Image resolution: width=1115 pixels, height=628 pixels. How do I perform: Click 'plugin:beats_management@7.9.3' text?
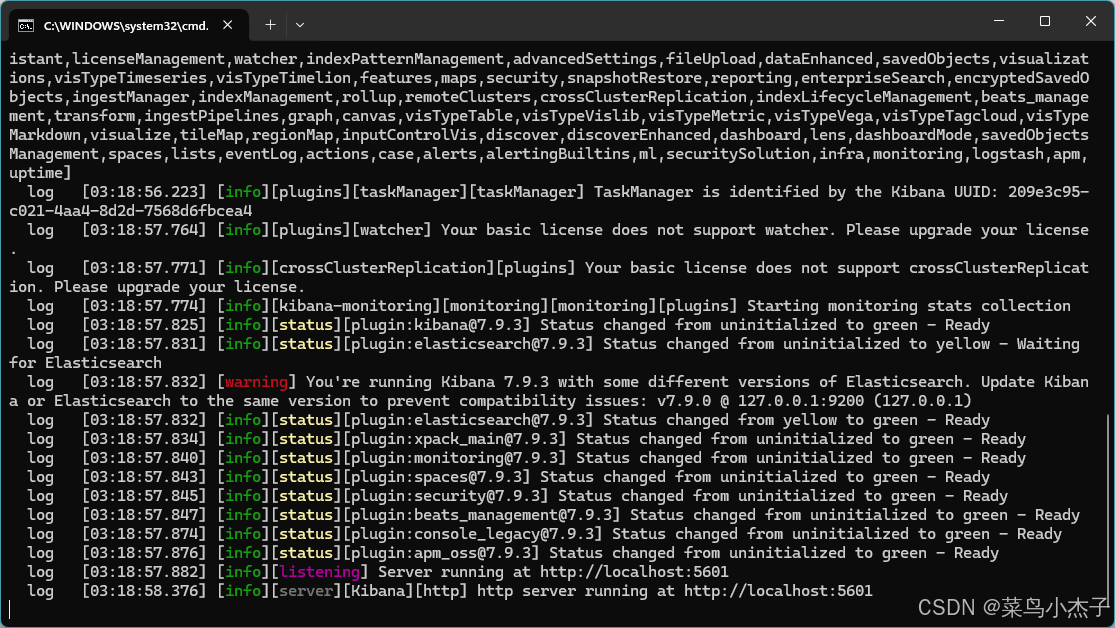481,515
